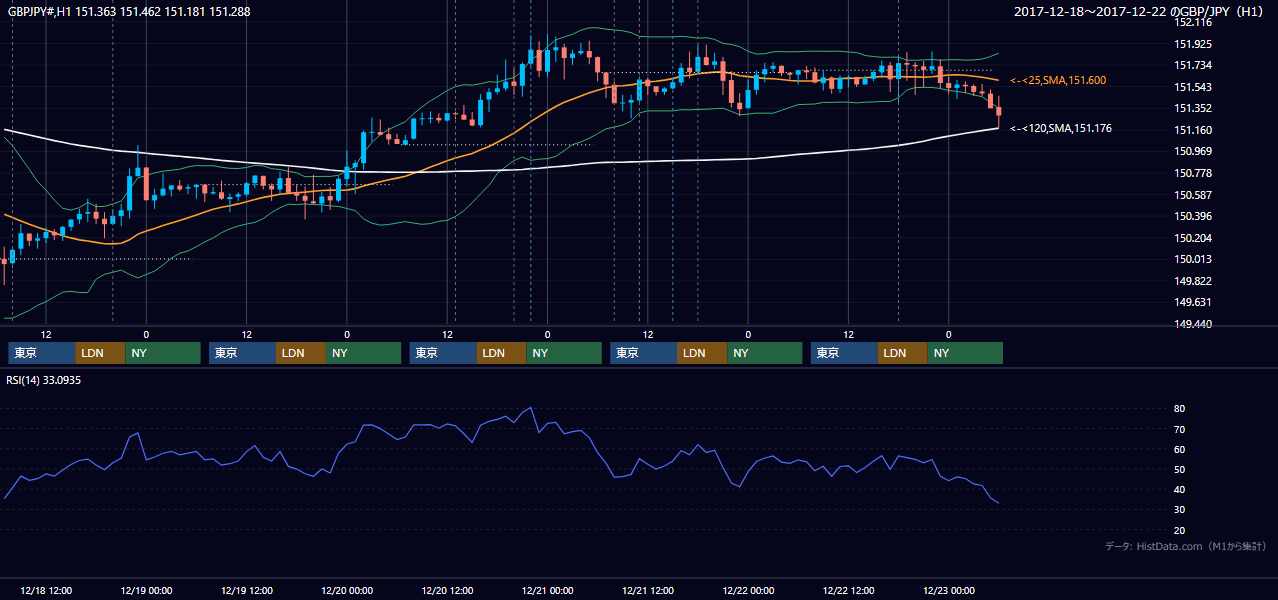This screenshot has height=600, width=1278.
Task: Click price axis value 150.396
Action: (x=1192, y=216)
